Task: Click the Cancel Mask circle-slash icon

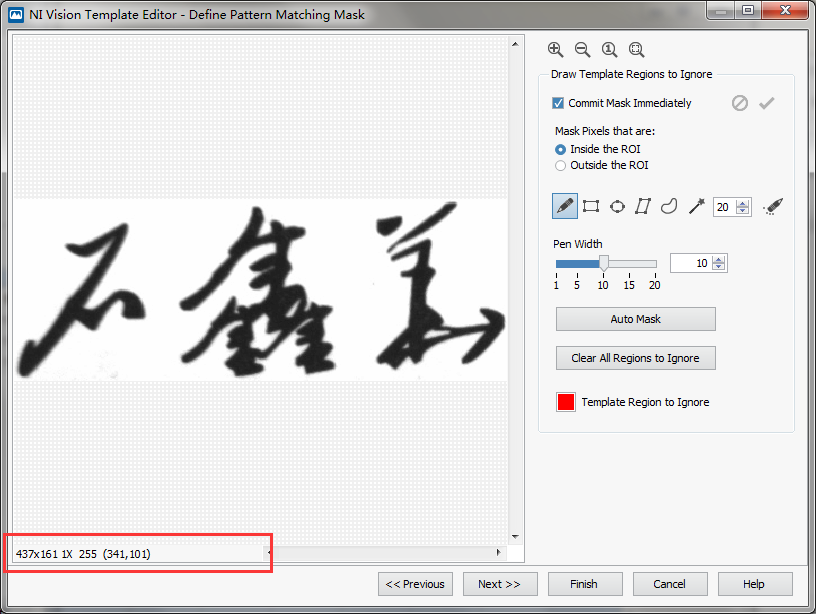Action: click(x=740, y=103)
